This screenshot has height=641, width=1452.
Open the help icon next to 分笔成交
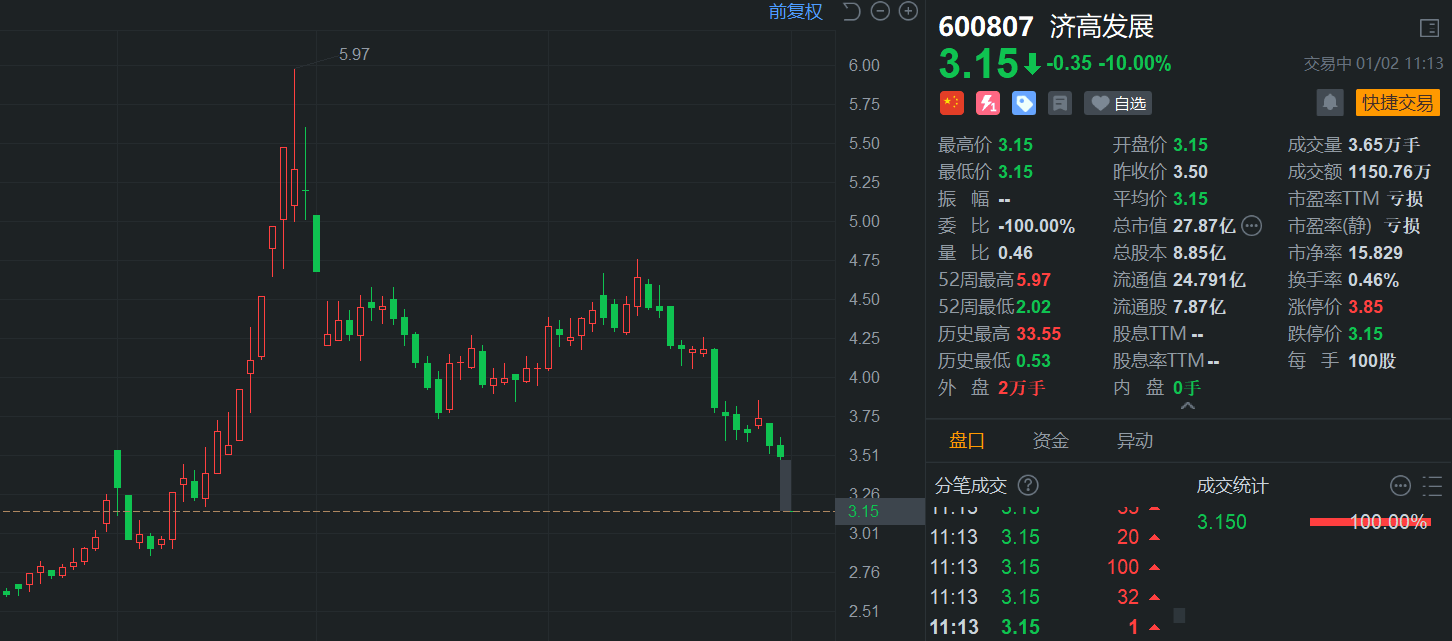[x=1028, y=486]
